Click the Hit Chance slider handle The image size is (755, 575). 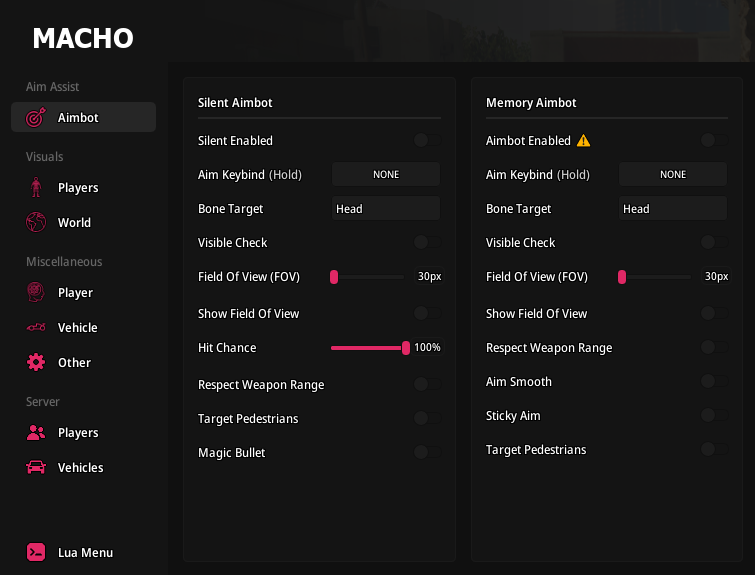click(x=406, y=348)
